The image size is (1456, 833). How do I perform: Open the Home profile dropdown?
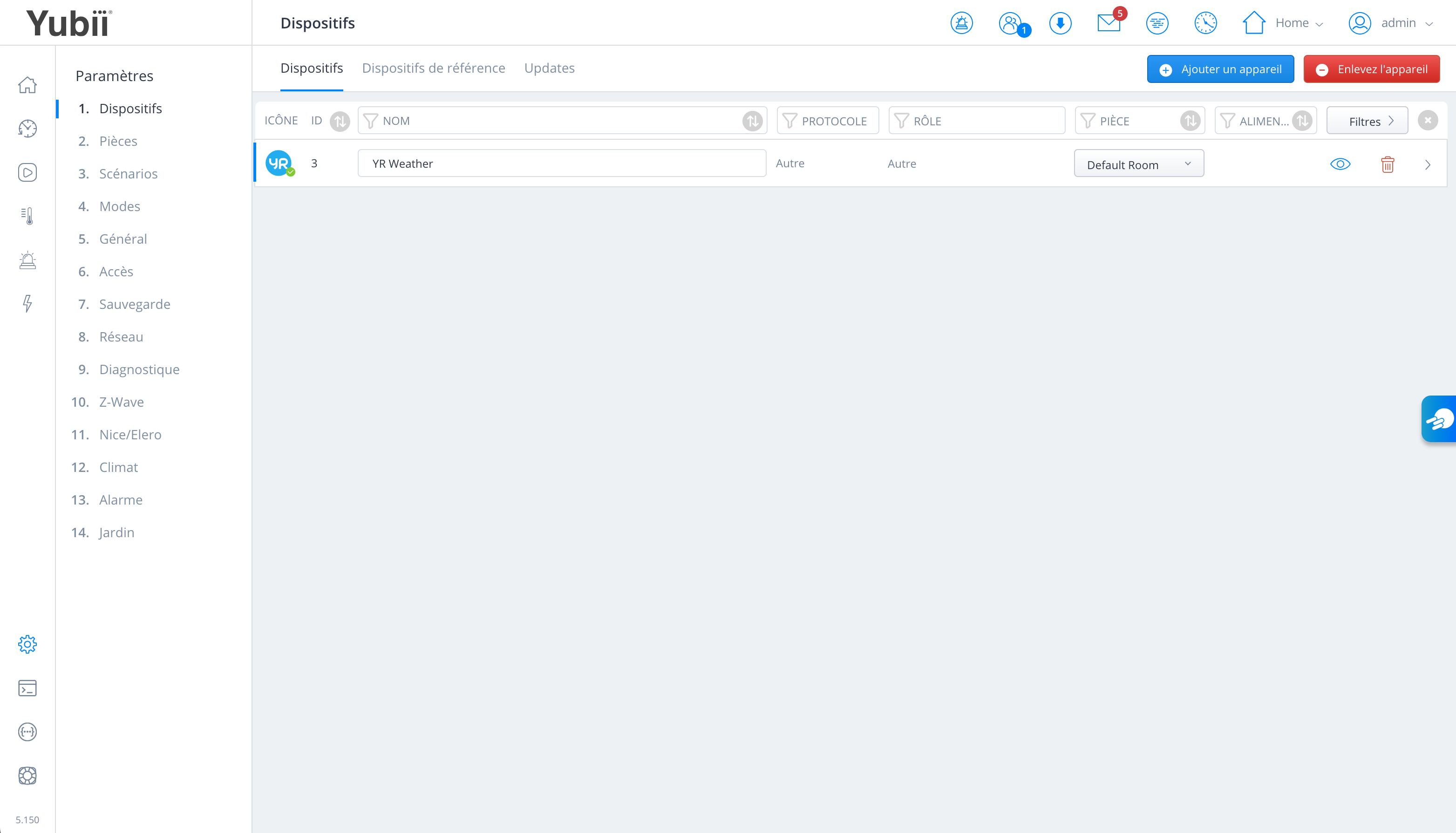(1283, 23)
